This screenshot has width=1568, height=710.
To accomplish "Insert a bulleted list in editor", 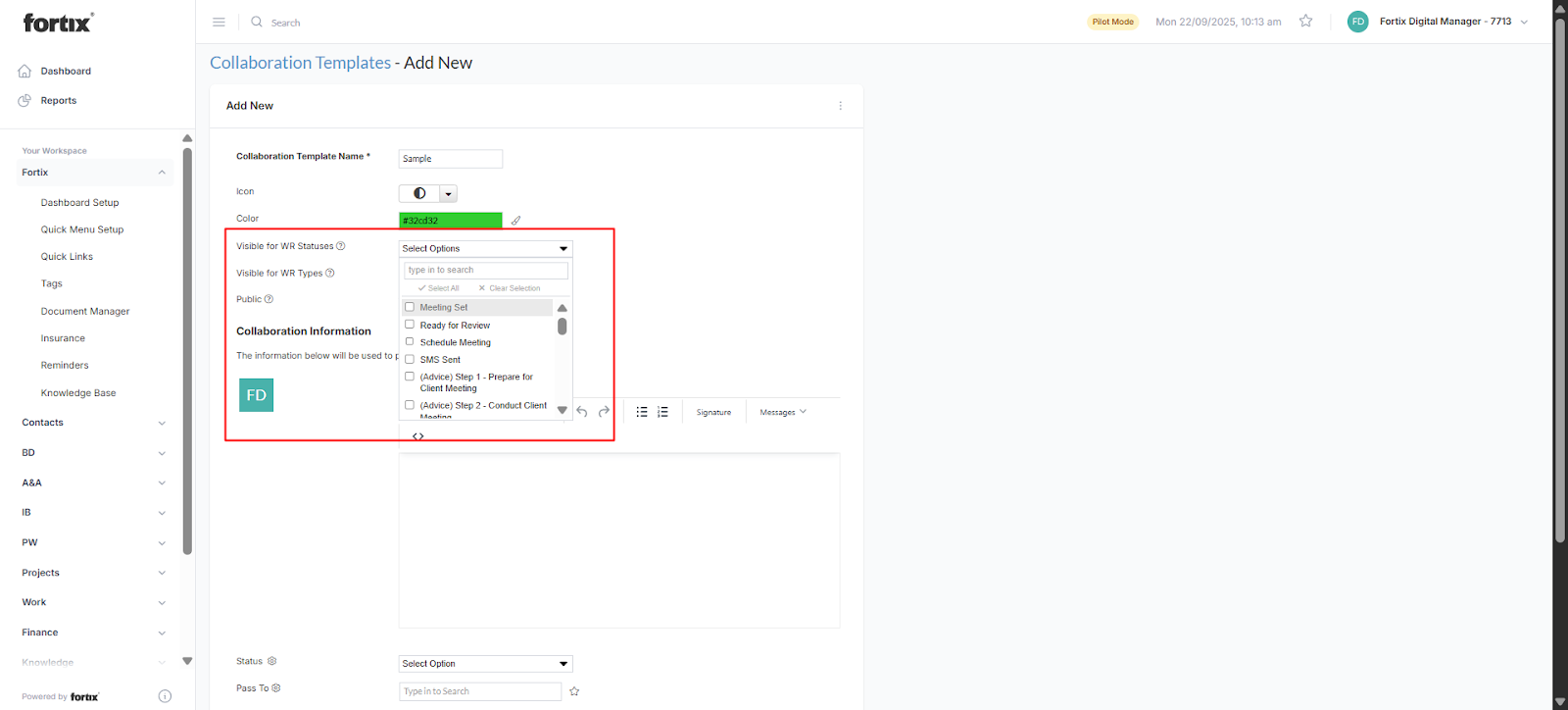I will pos(642,412).
